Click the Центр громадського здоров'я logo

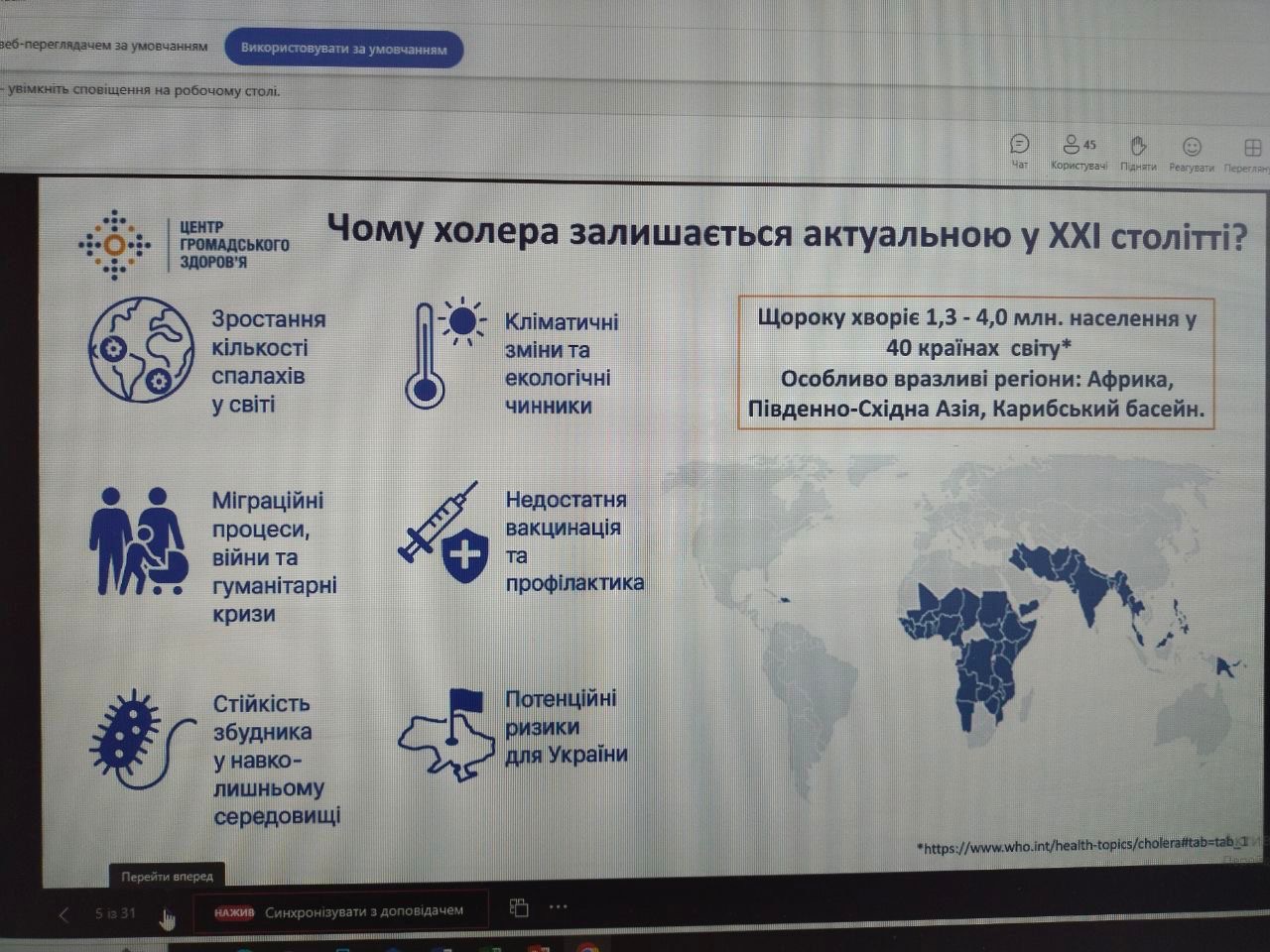[x=185, y=244]
